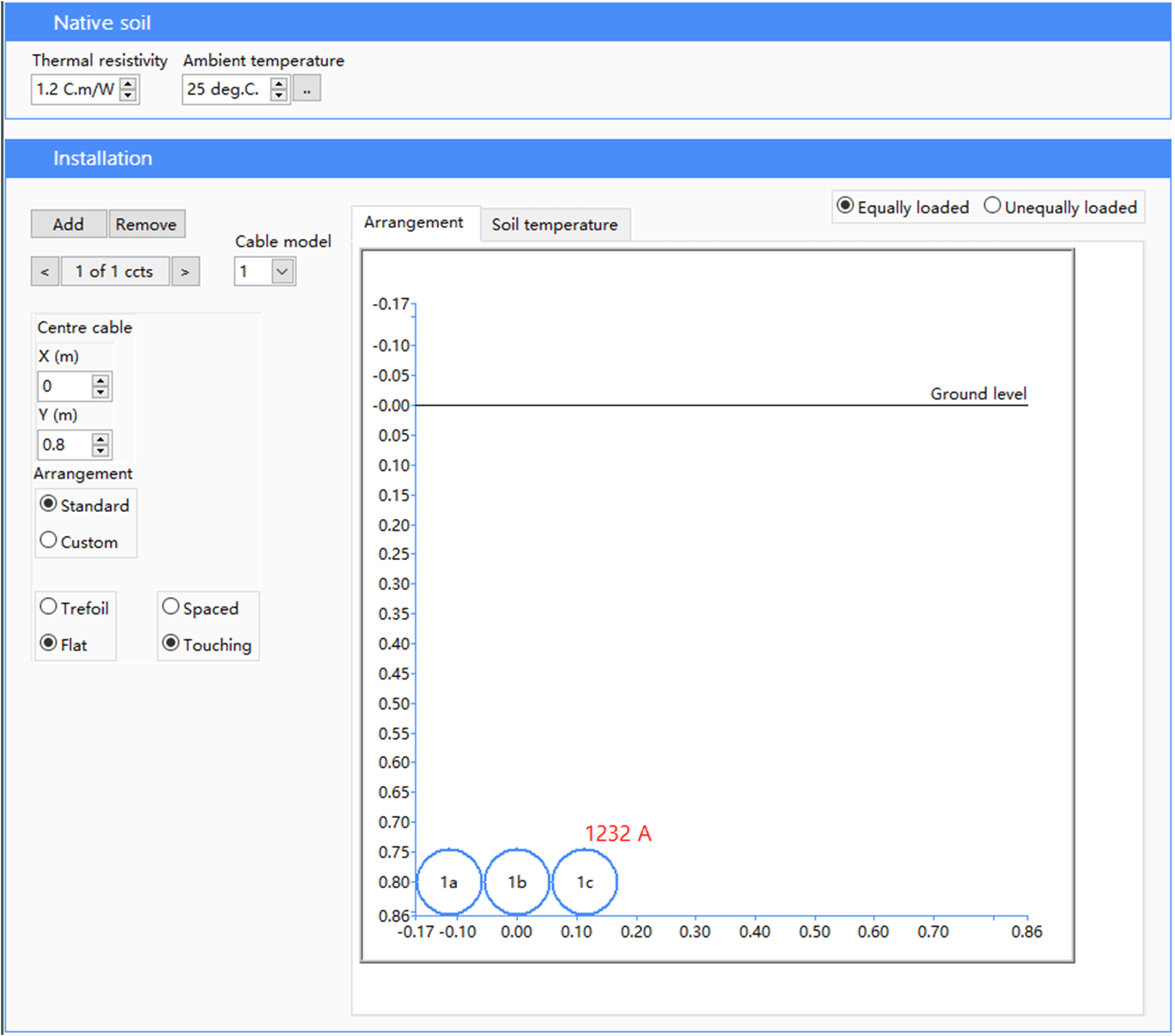Increase thermal resistivity with up arrow
The image size is (1175, 1036).
pyautogui.click(x=128, y=83)
